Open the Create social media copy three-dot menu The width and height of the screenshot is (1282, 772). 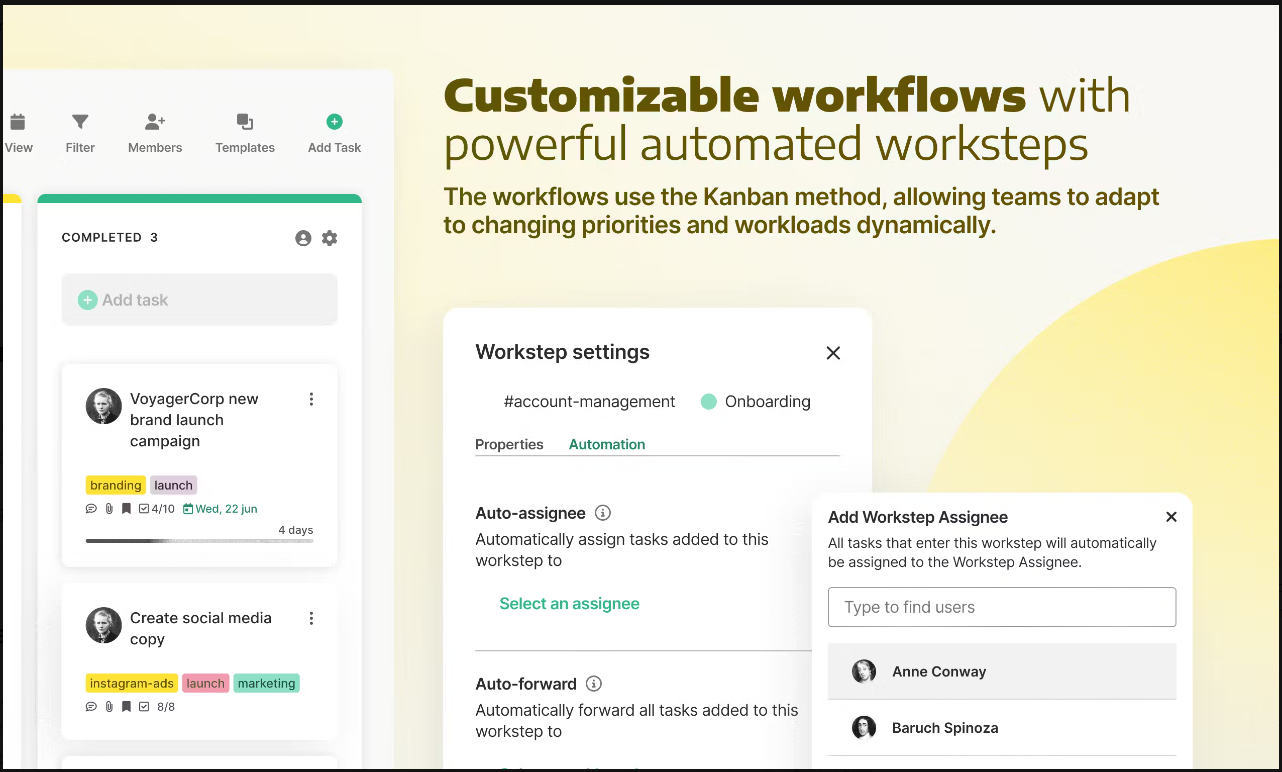pos(311,618)
